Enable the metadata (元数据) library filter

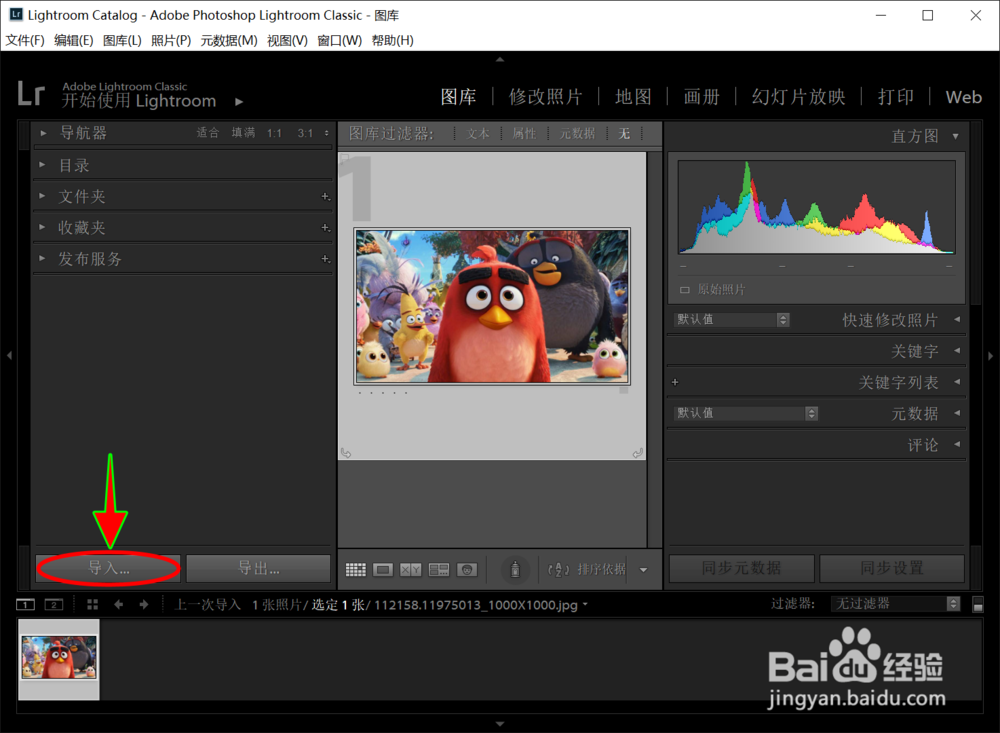(577, 133)
